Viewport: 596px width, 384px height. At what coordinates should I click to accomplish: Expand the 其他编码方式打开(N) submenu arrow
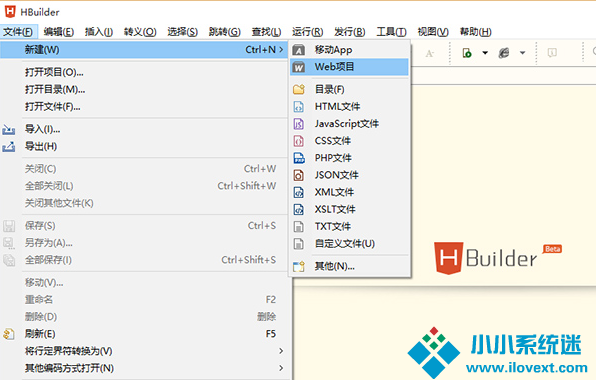pyautogui.click(x=281, y=368)
